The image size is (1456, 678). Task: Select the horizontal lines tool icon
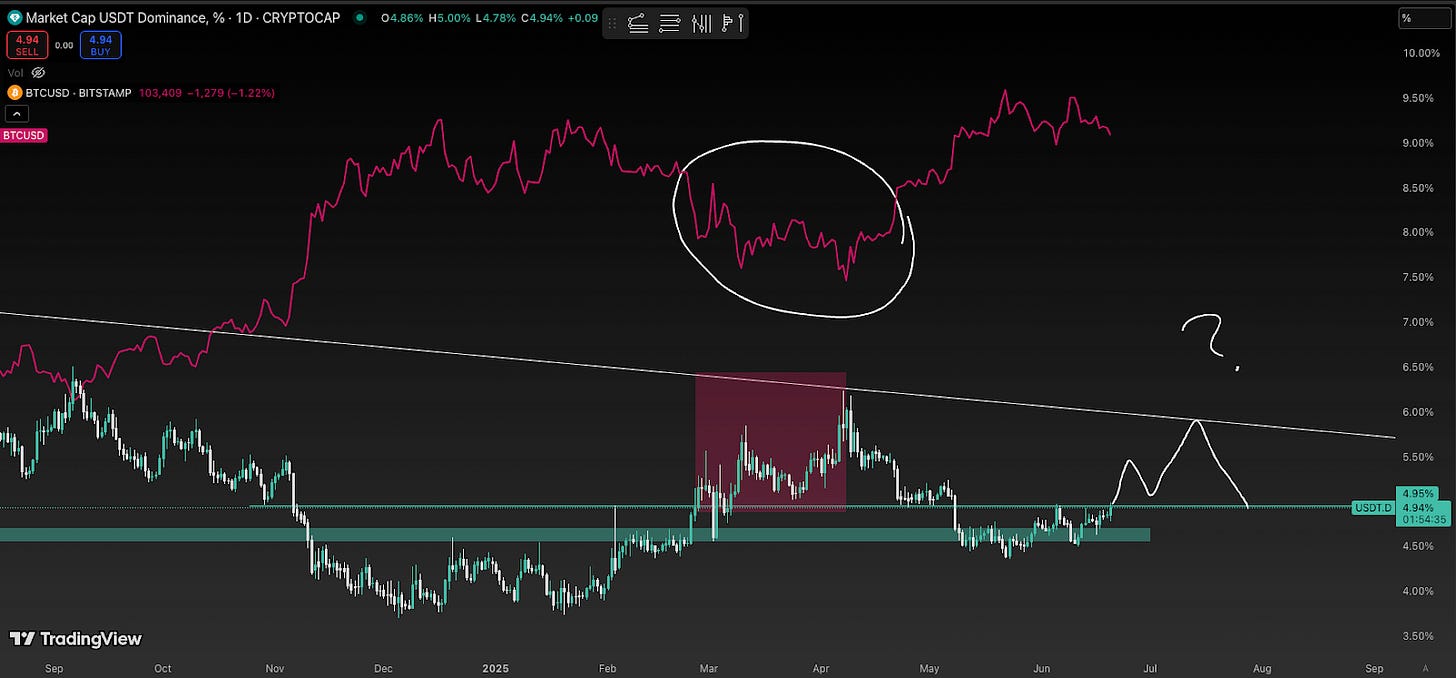tap(671, 23)
